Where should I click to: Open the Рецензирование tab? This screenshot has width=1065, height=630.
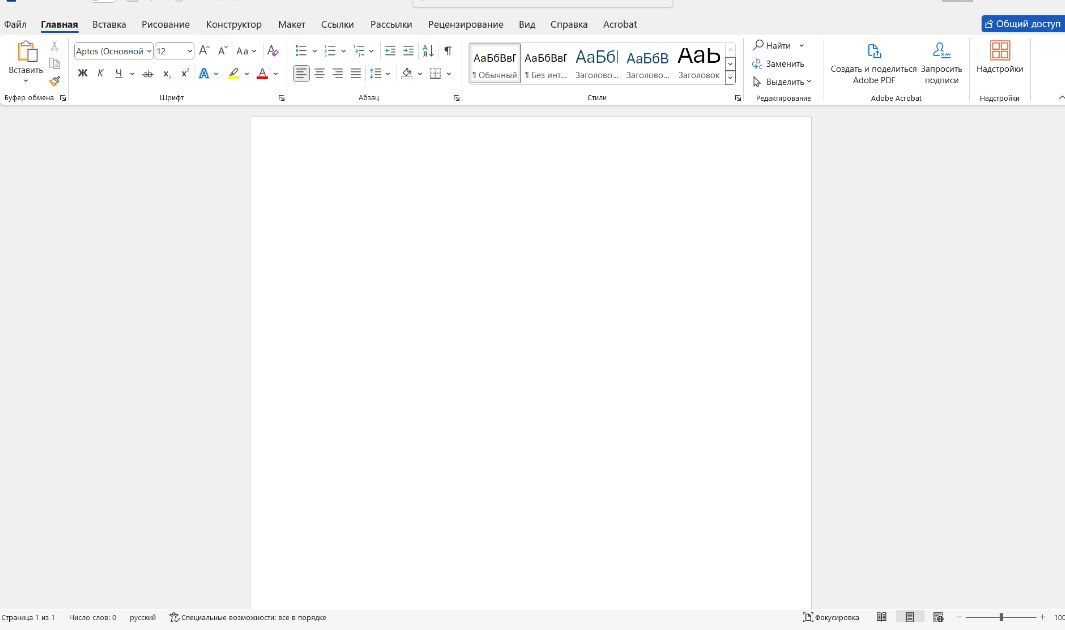tap(465, 24)
